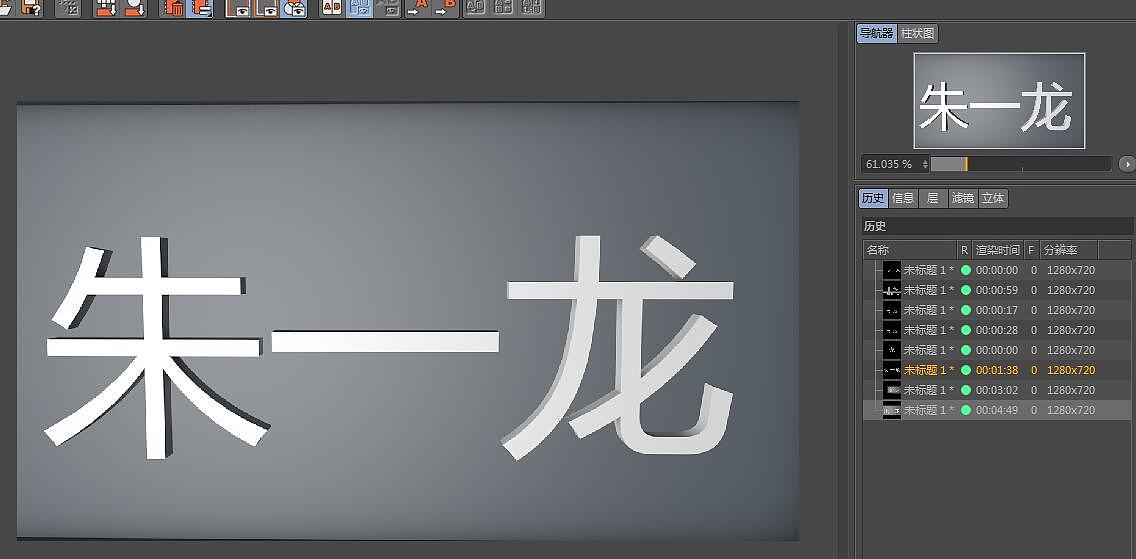Click the highlighted AB swap icon
This screenshot has height=559, width=1136.
click(360, 8)
